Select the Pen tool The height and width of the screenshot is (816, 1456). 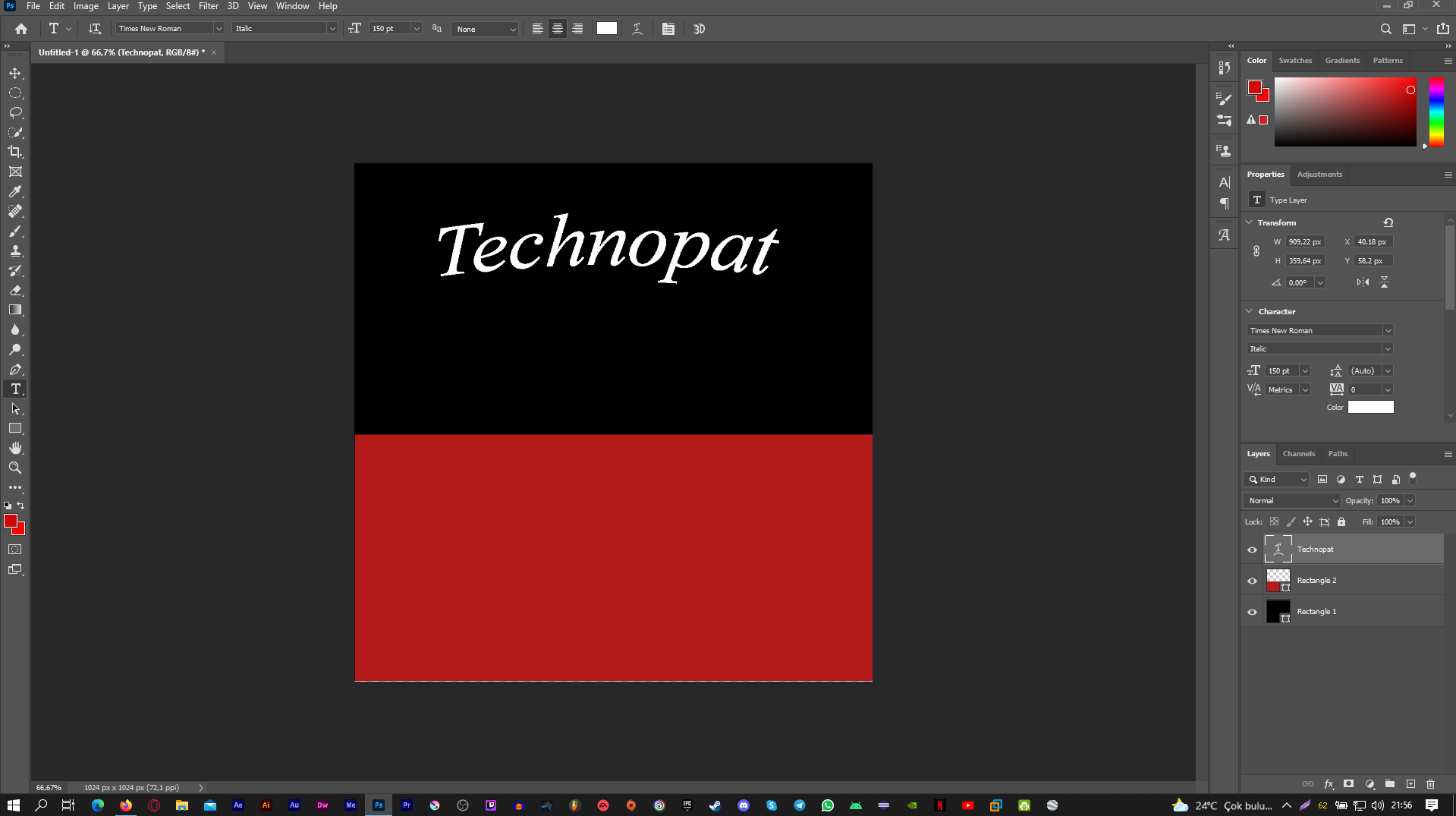coord(15,370)
